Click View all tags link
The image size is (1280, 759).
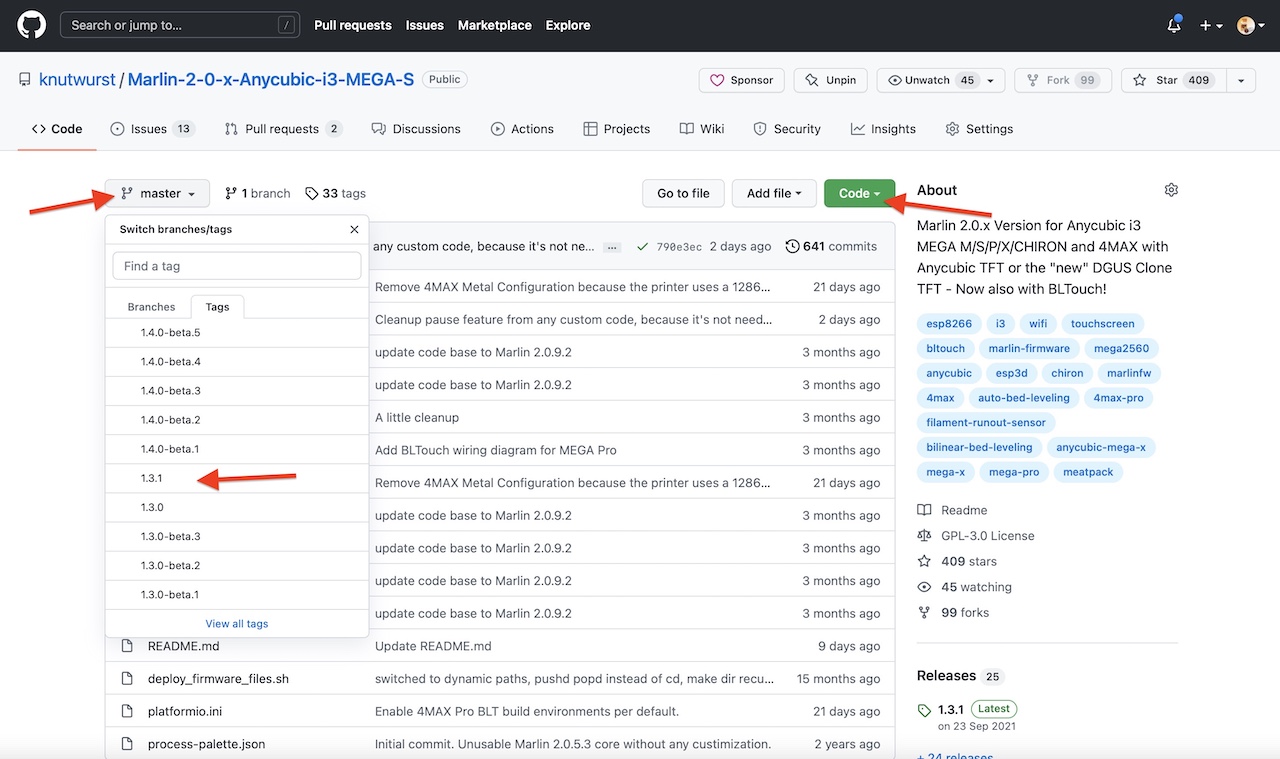(x=237, y=623)
